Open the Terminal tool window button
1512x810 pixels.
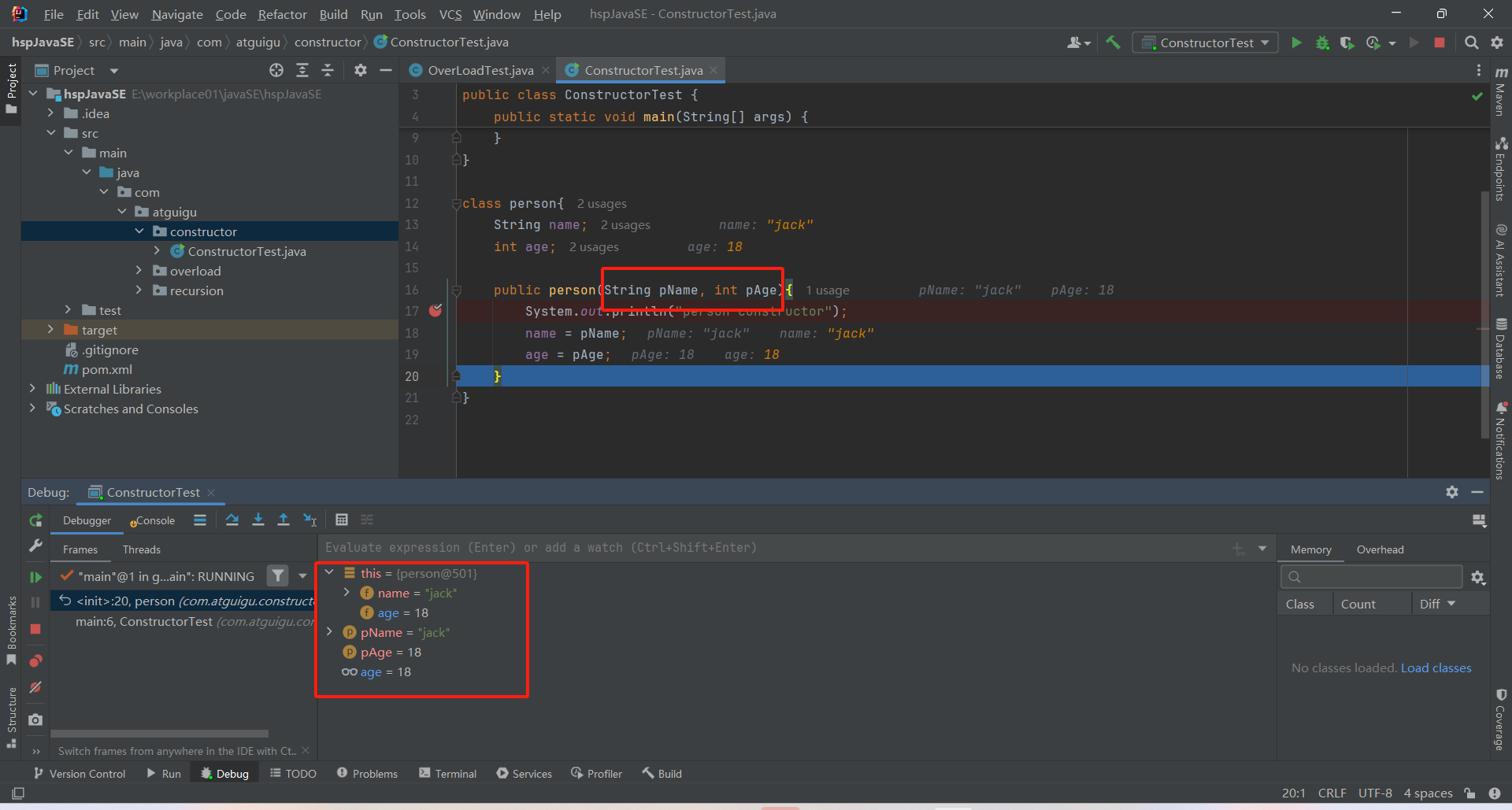pos(447,774)
